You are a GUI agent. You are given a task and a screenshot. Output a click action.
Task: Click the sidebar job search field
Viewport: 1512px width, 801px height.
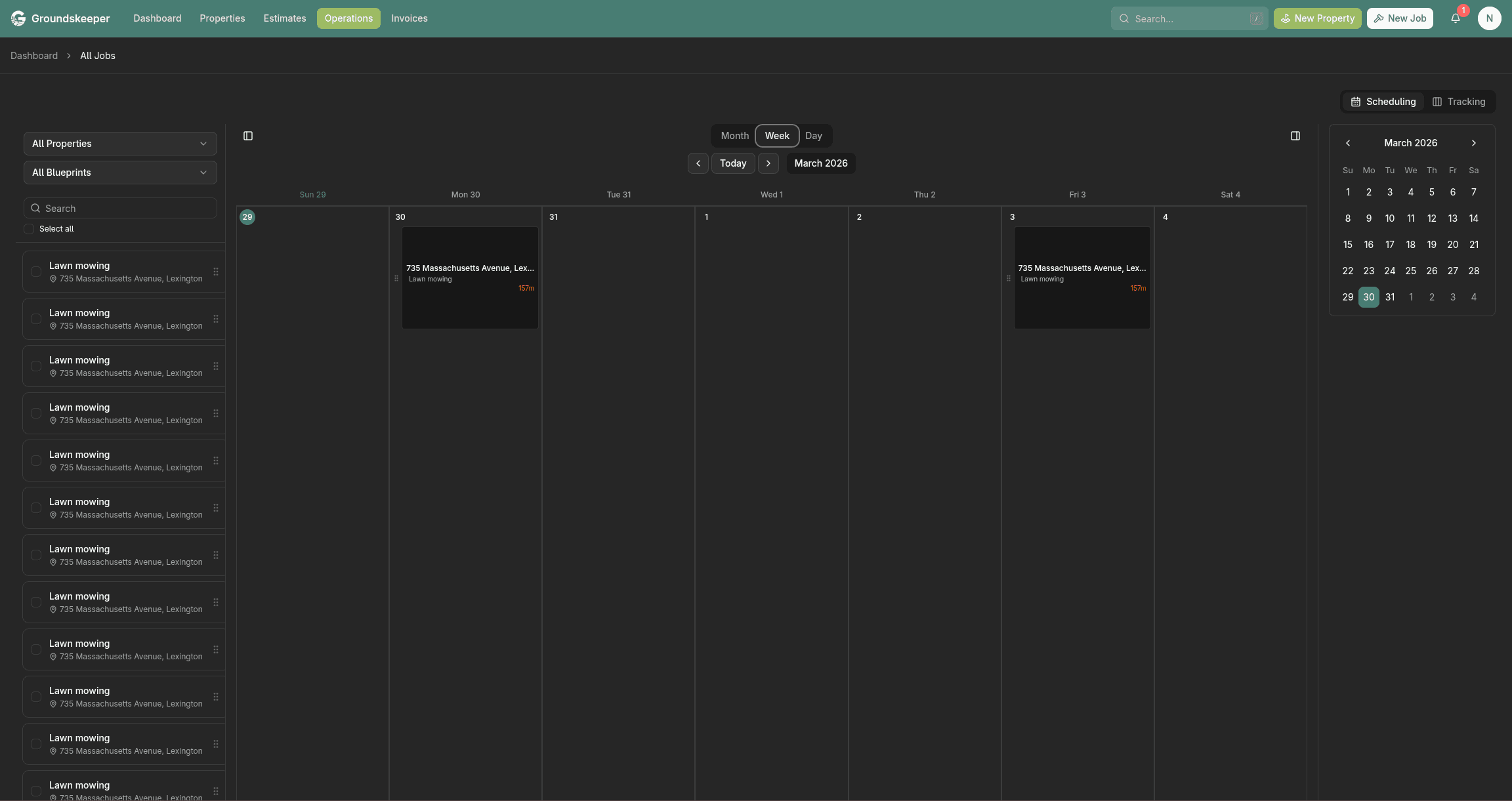[120, 208]
